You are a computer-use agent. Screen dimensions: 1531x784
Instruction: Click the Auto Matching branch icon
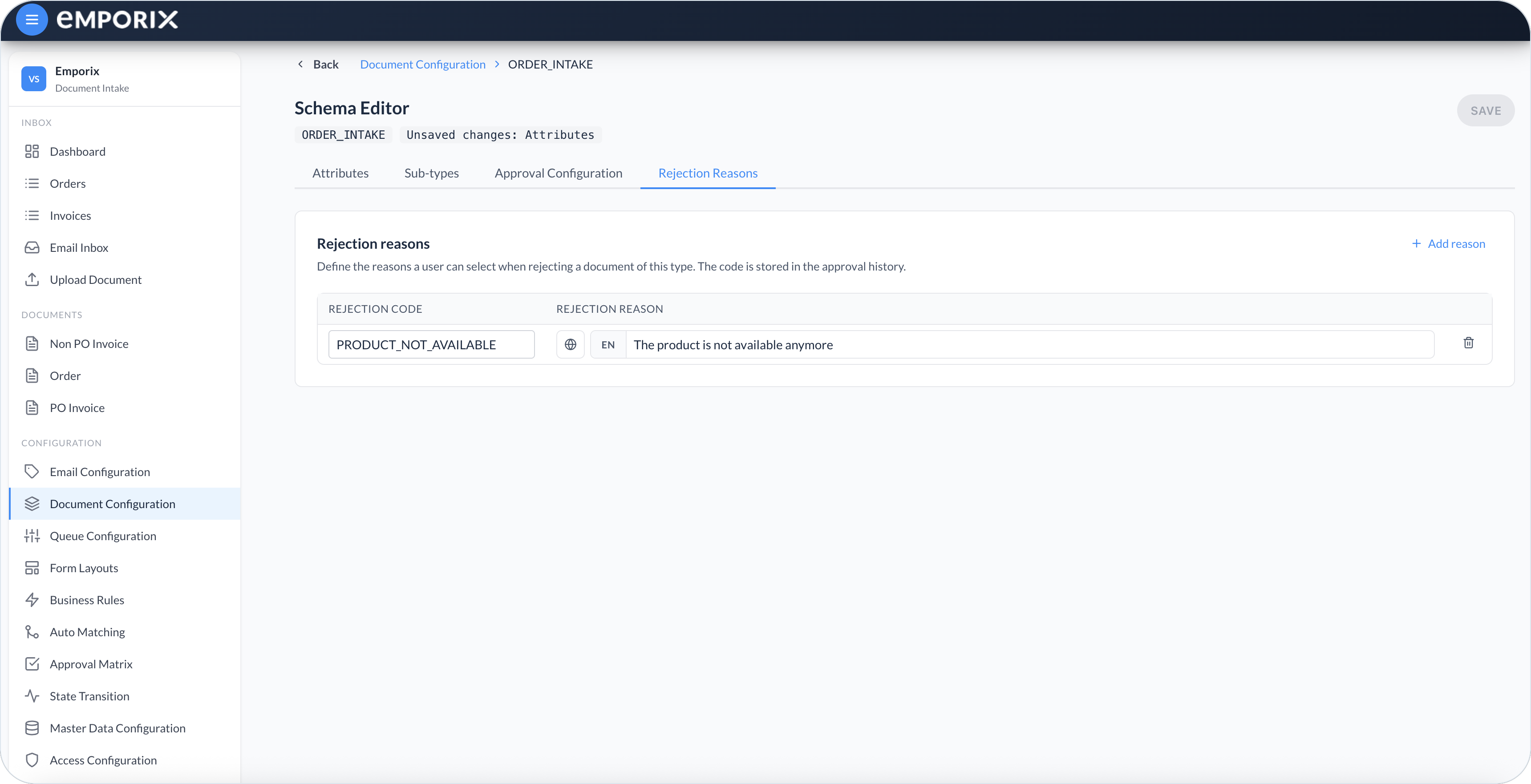pos(32,632)
